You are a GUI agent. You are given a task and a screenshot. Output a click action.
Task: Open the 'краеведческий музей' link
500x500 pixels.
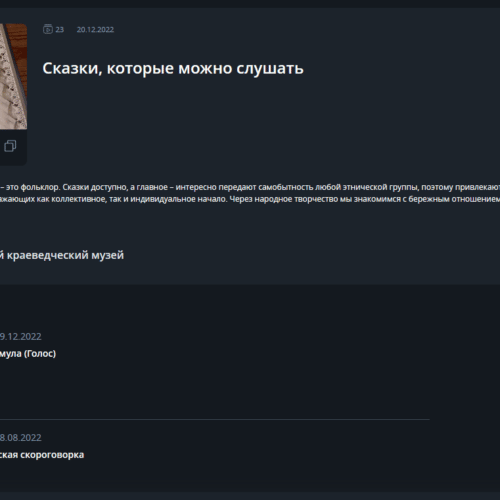65,255
